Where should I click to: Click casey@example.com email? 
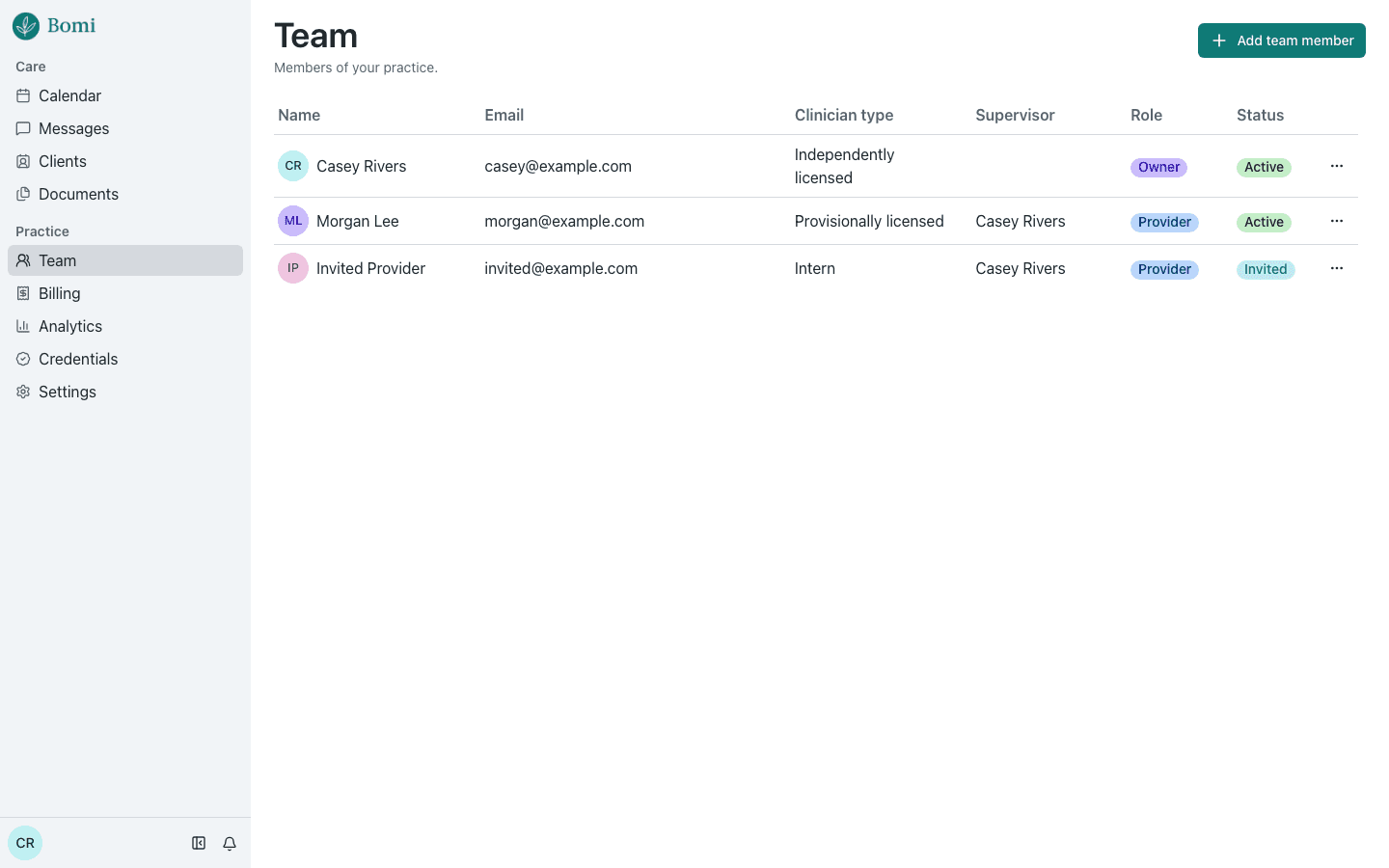click(558, 166)
